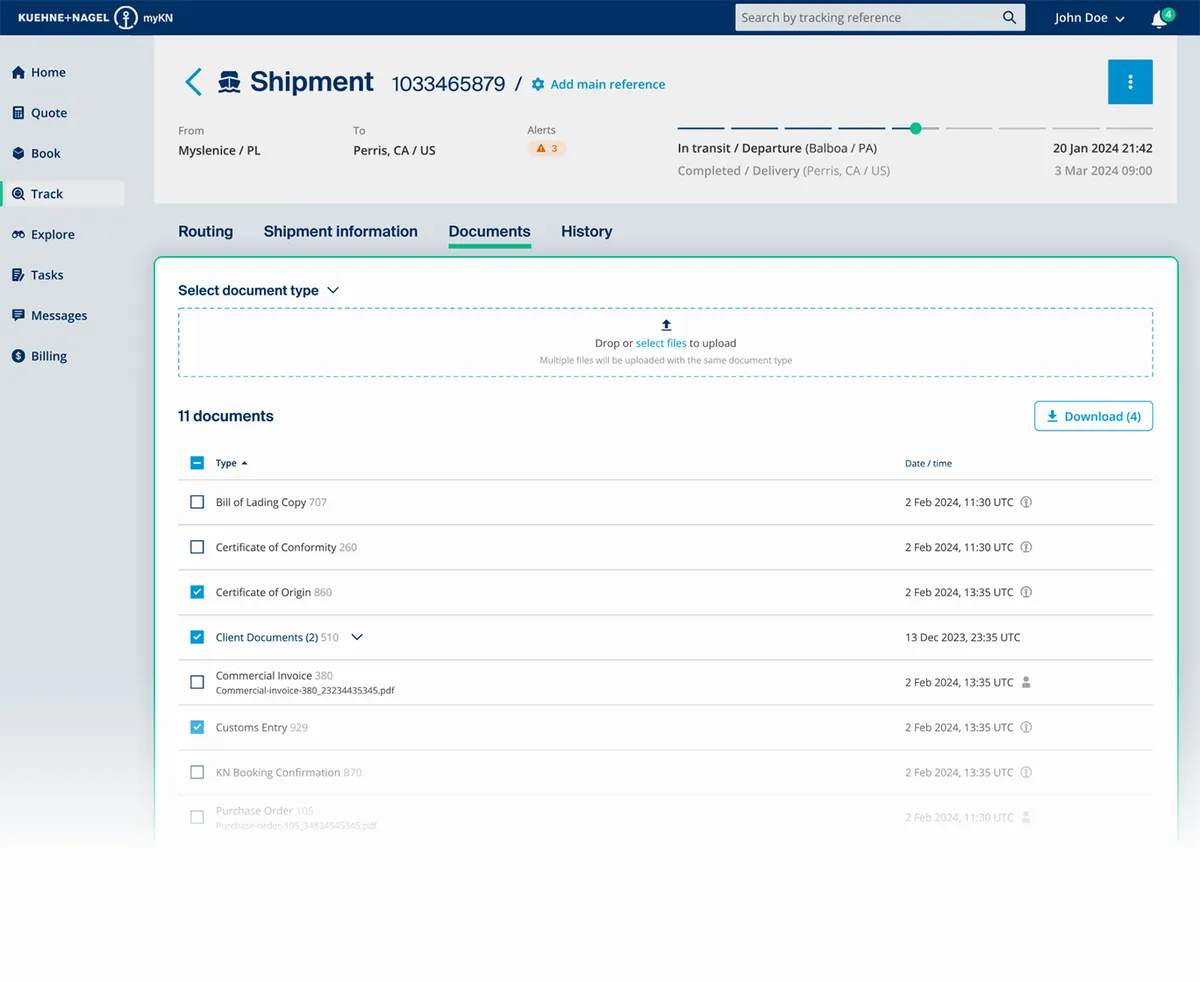Open Messages from the sidebar
The image size is (1200, 982).
pos(17,315)
